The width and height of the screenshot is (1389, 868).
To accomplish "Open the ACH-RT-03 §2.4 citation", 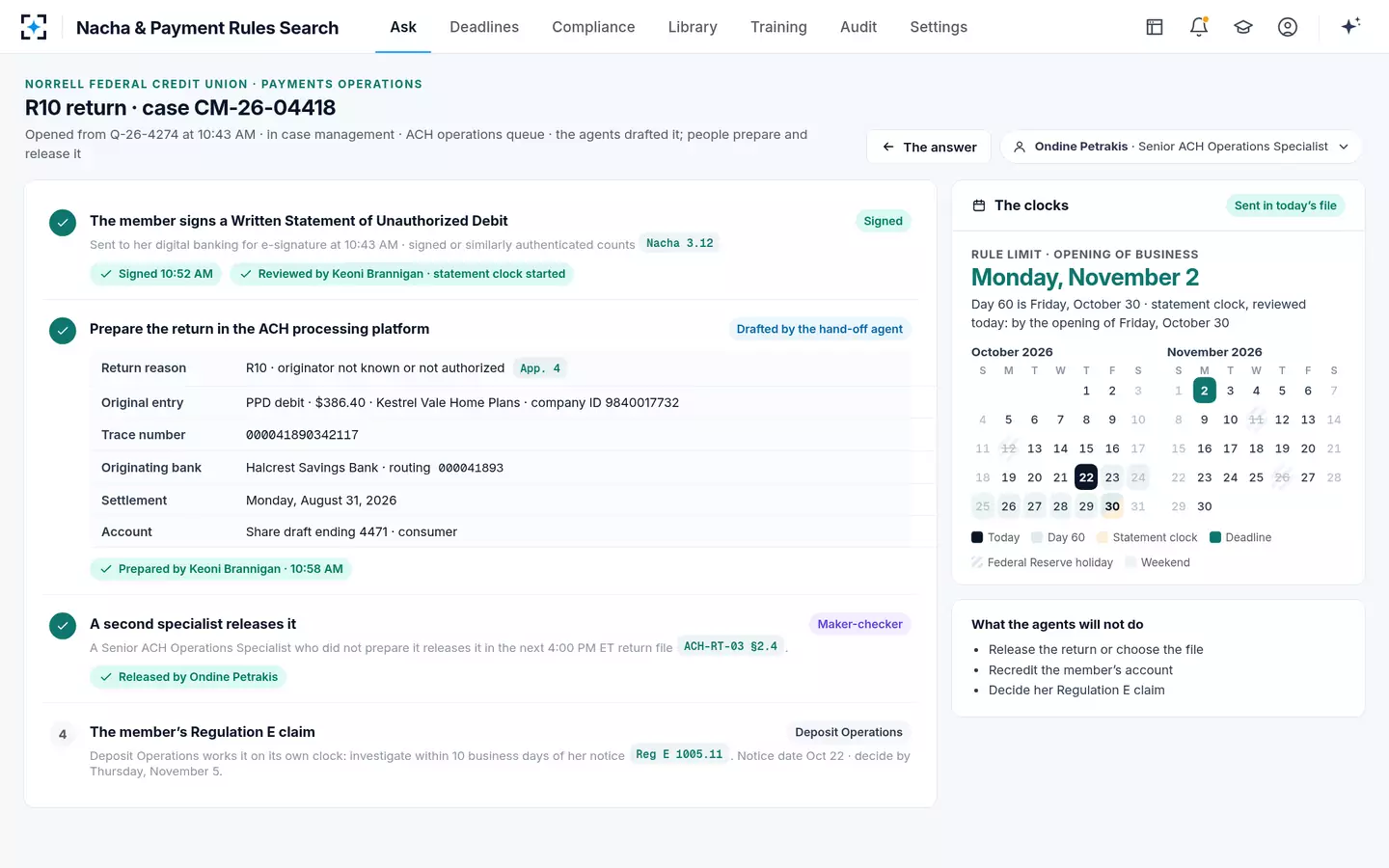I will point(730,646).
